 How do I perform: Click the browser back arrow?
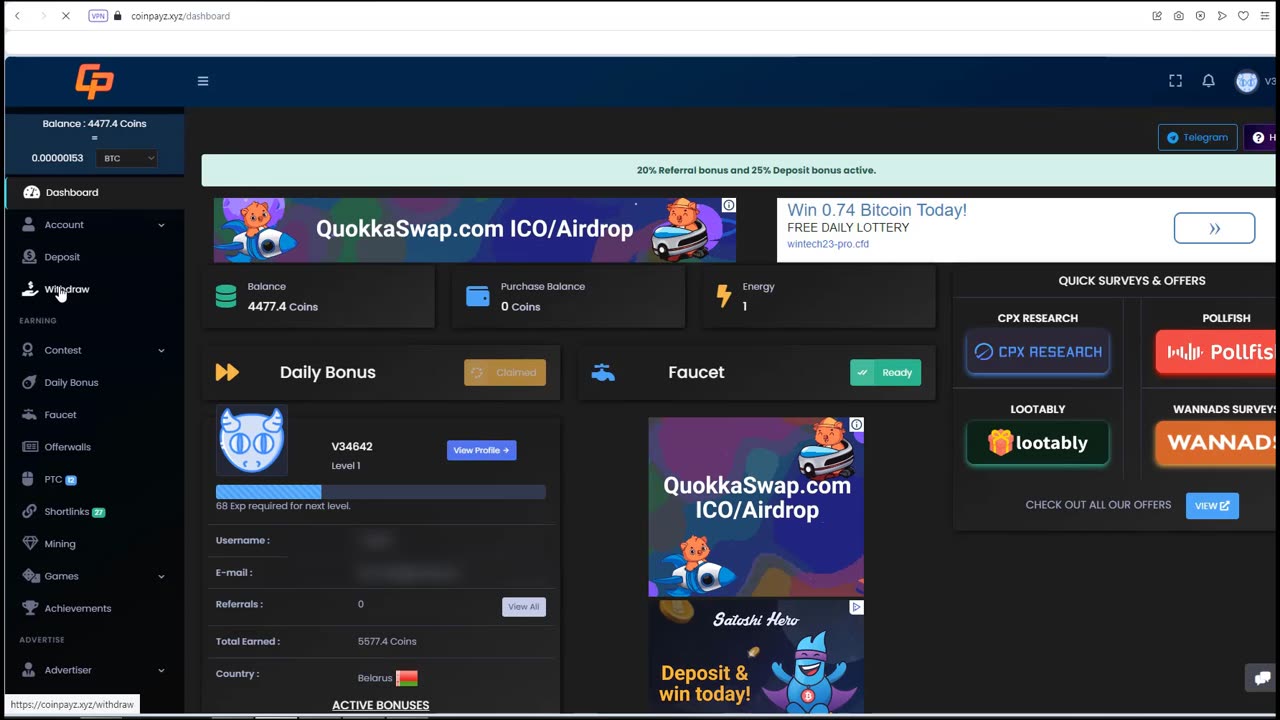point(17,16)
